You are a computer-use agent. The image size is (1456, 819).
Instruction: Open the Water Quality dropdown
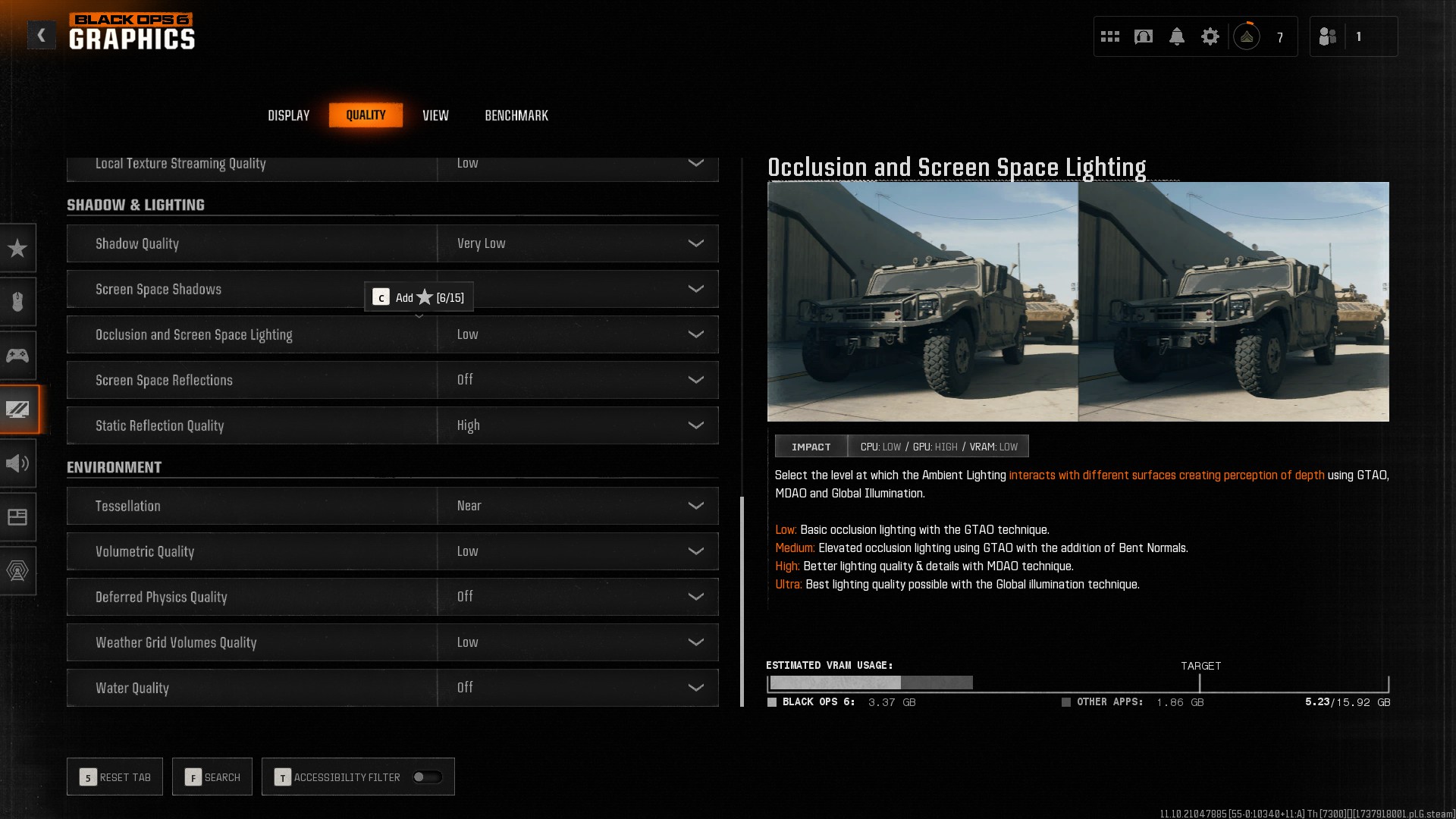(577, 688)
